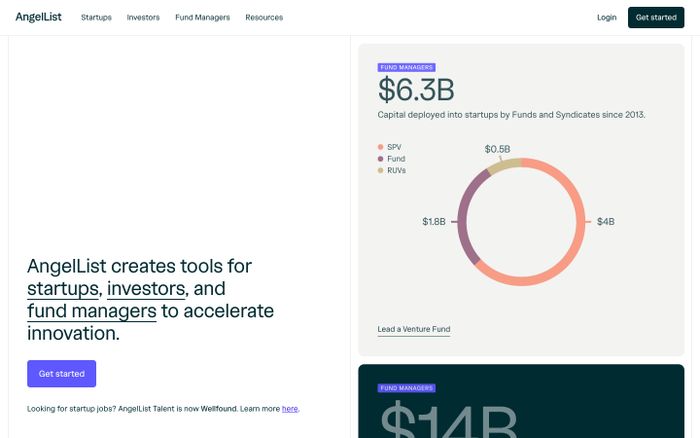Select the RUVs legend dot
Image resolution: width=700 pixels, height=438 pixels.
381,171
